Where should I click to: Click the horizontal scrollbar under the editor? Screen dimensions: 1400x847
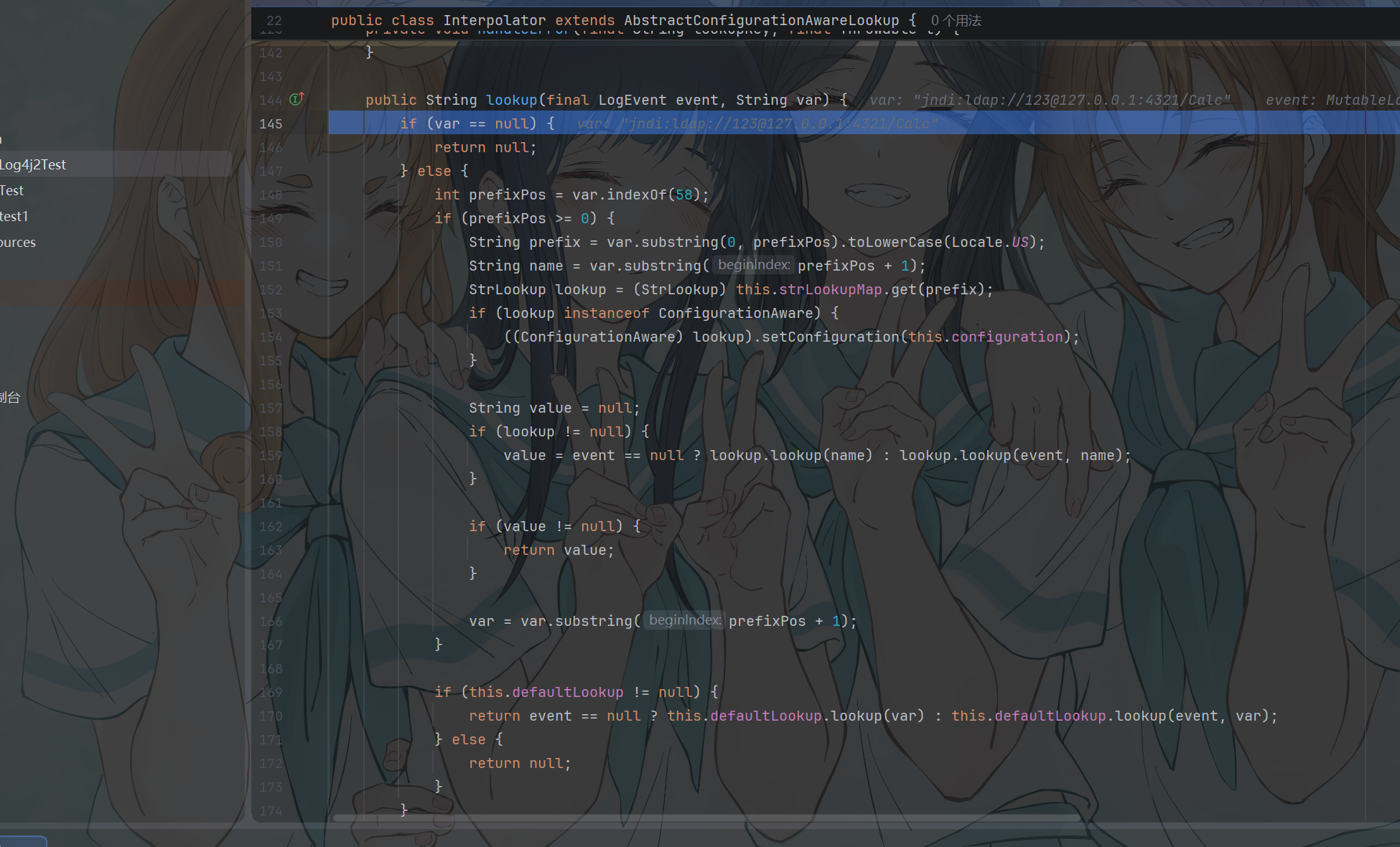(707, 818)
